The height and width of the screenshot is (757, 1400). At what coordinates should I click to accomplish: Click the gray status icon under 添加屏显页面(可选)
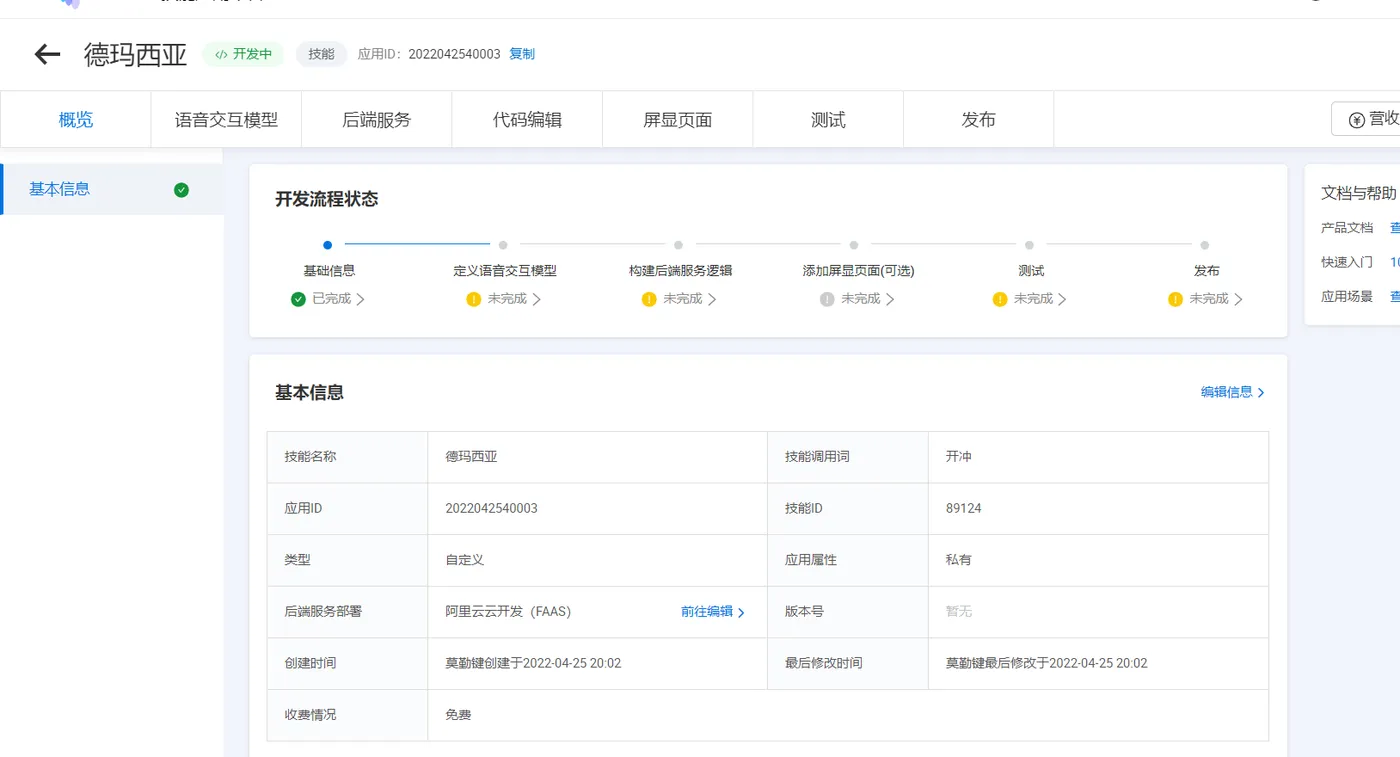tap(827, 299)
